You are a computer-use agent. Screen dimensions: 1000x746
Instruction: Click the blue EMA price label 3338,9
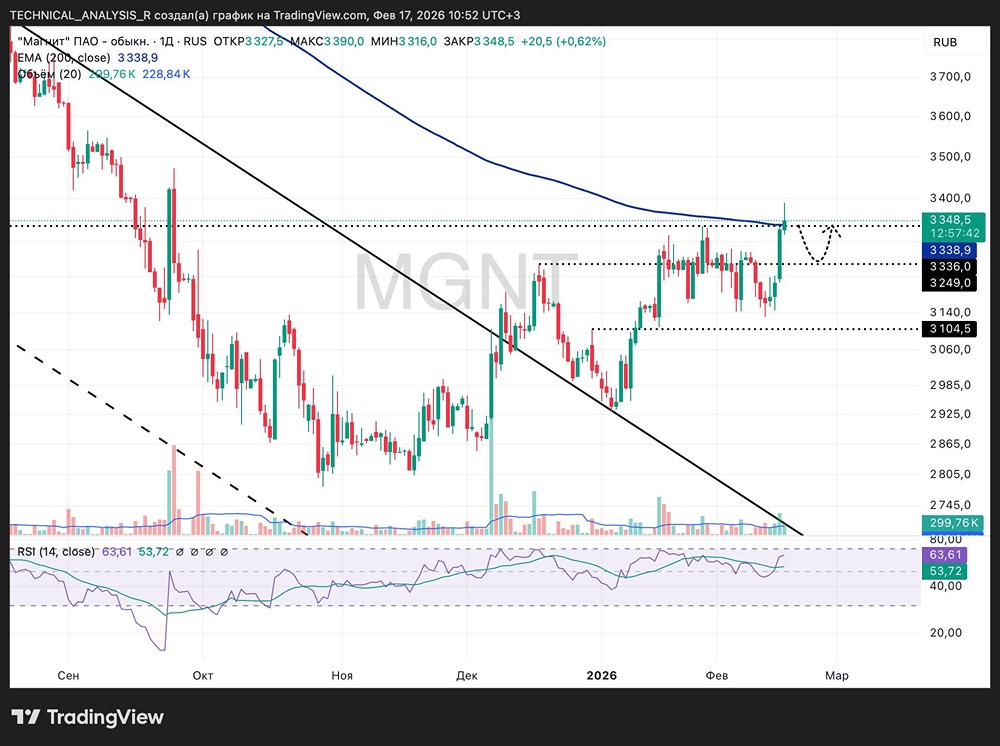950,250
